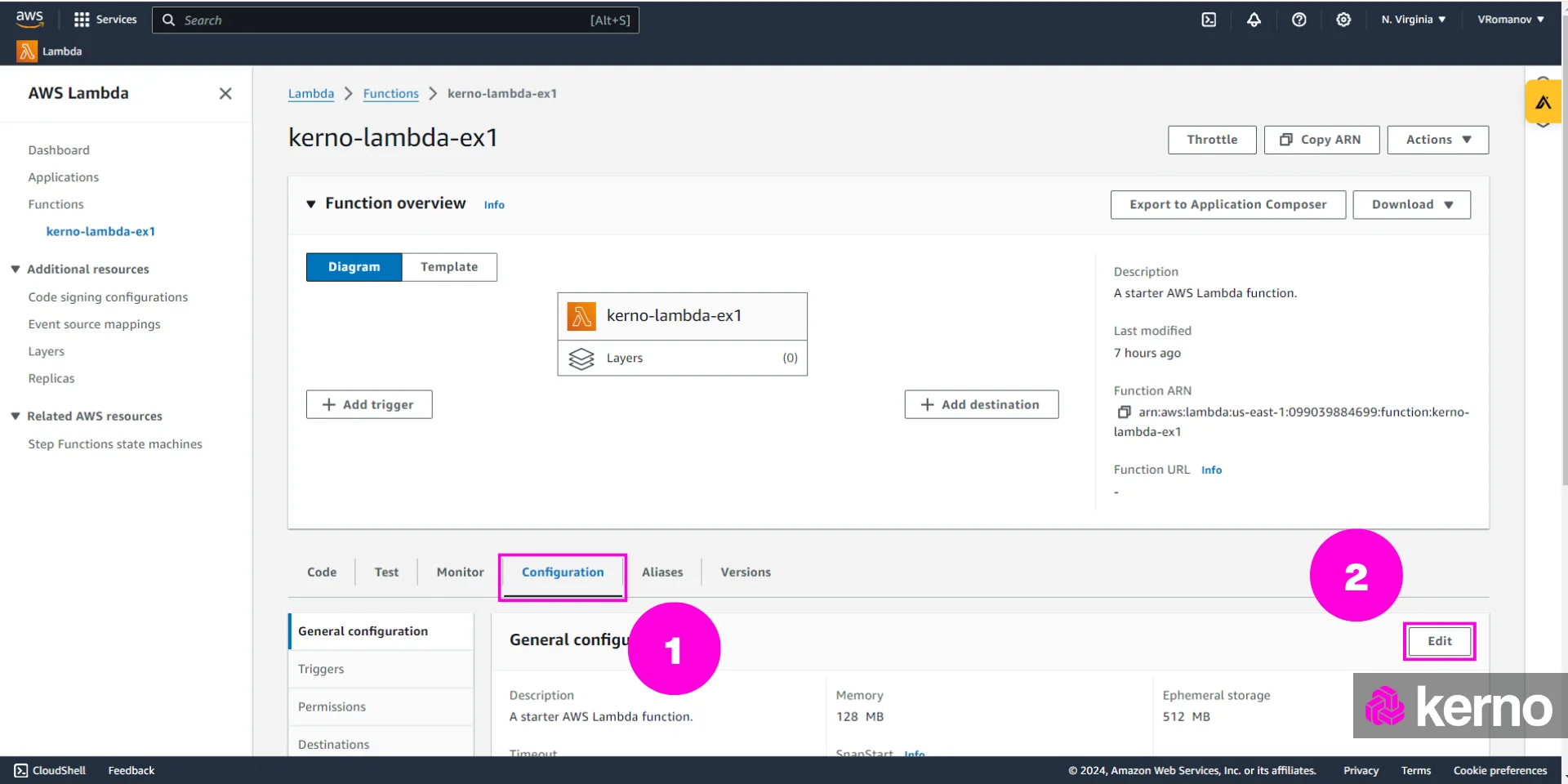Open N. Virginia region dropdown
The width and height of the screenshot is (1568, 784).
(1413, 20)
